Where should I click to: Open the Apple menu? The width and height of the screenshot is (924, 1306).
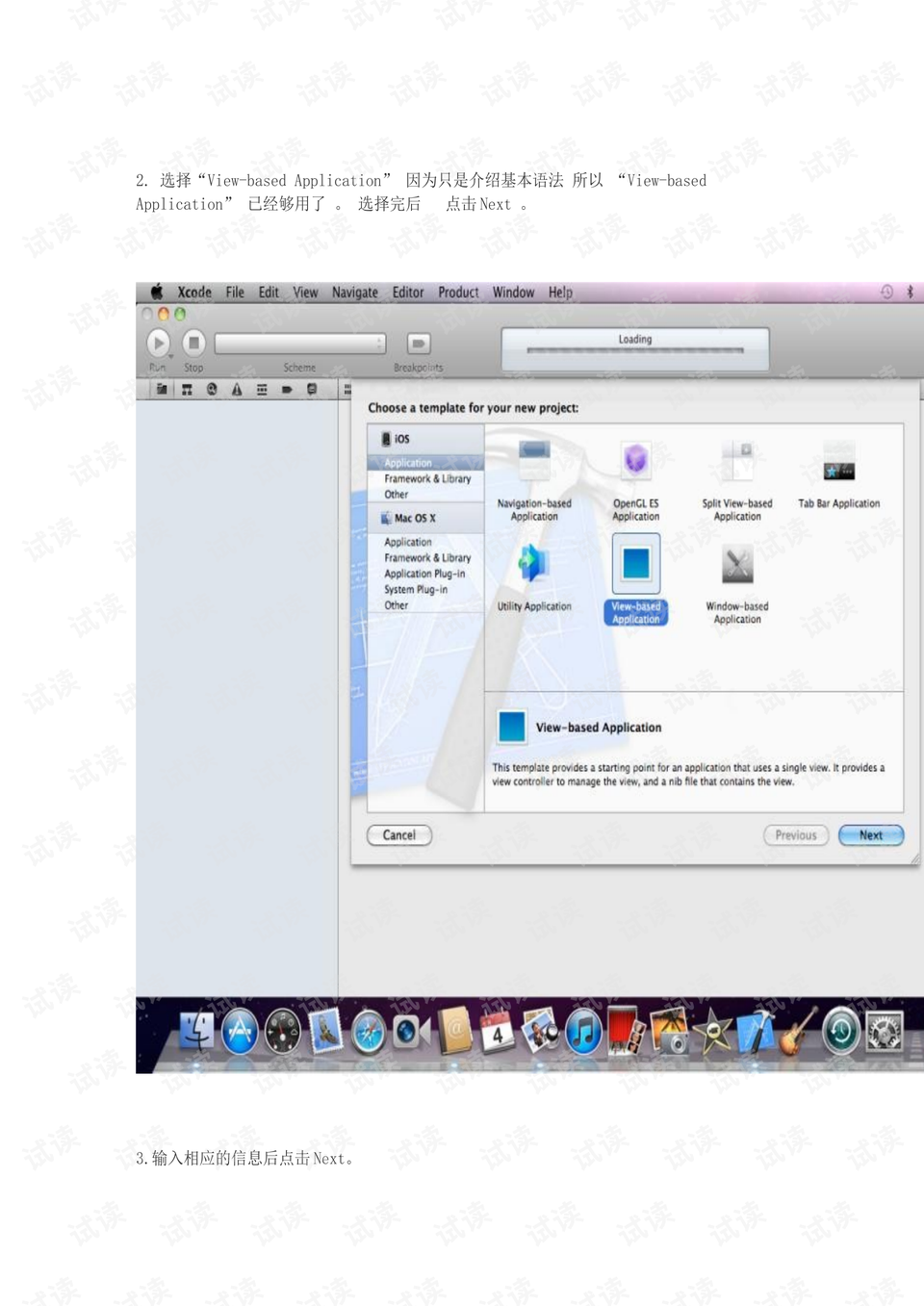click(x=156, y=292)
